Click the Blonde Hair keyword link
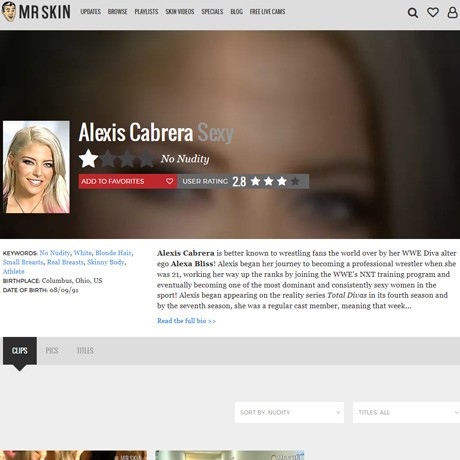460x460 pixels. 113,253
